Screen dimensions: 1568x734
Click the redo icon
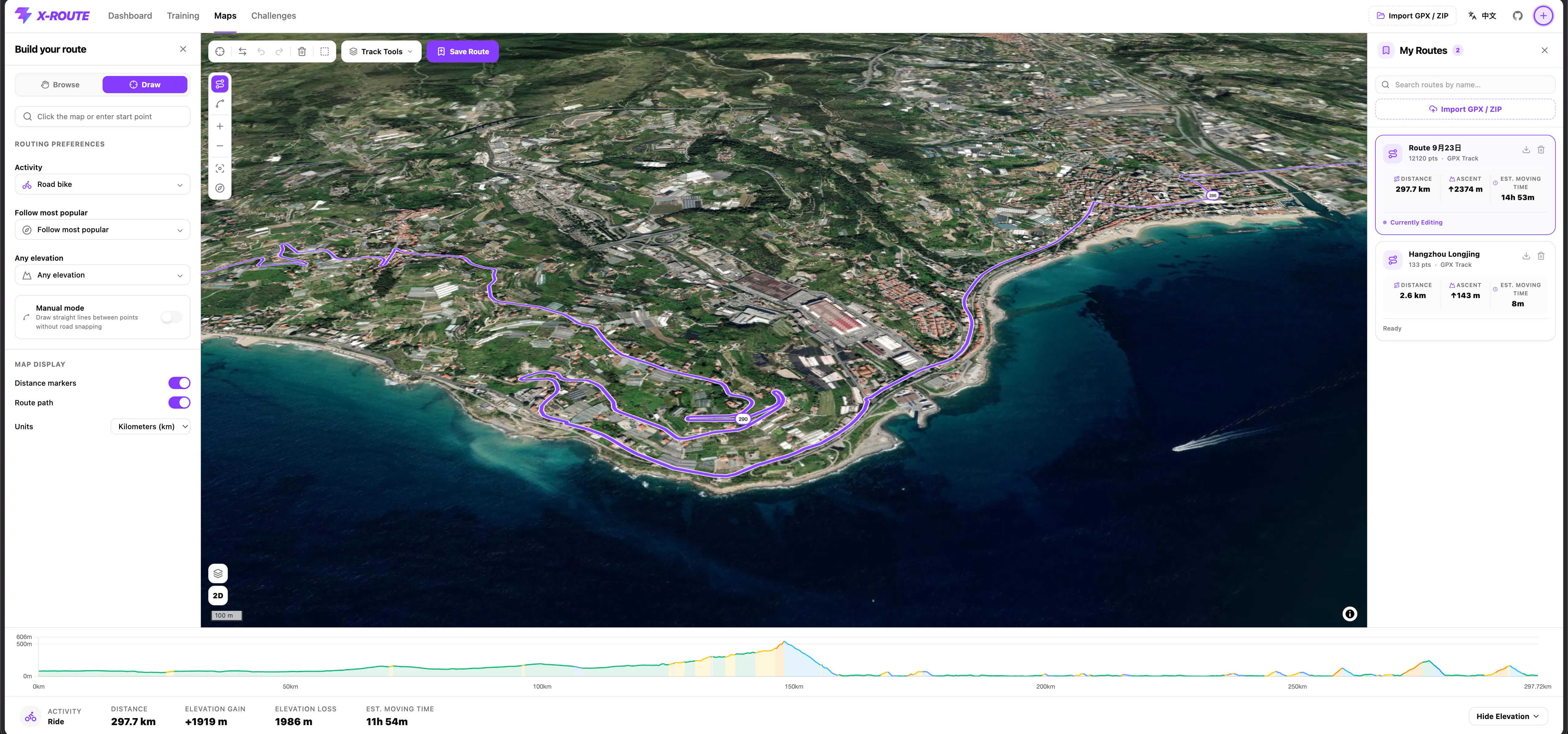(279, 52)
